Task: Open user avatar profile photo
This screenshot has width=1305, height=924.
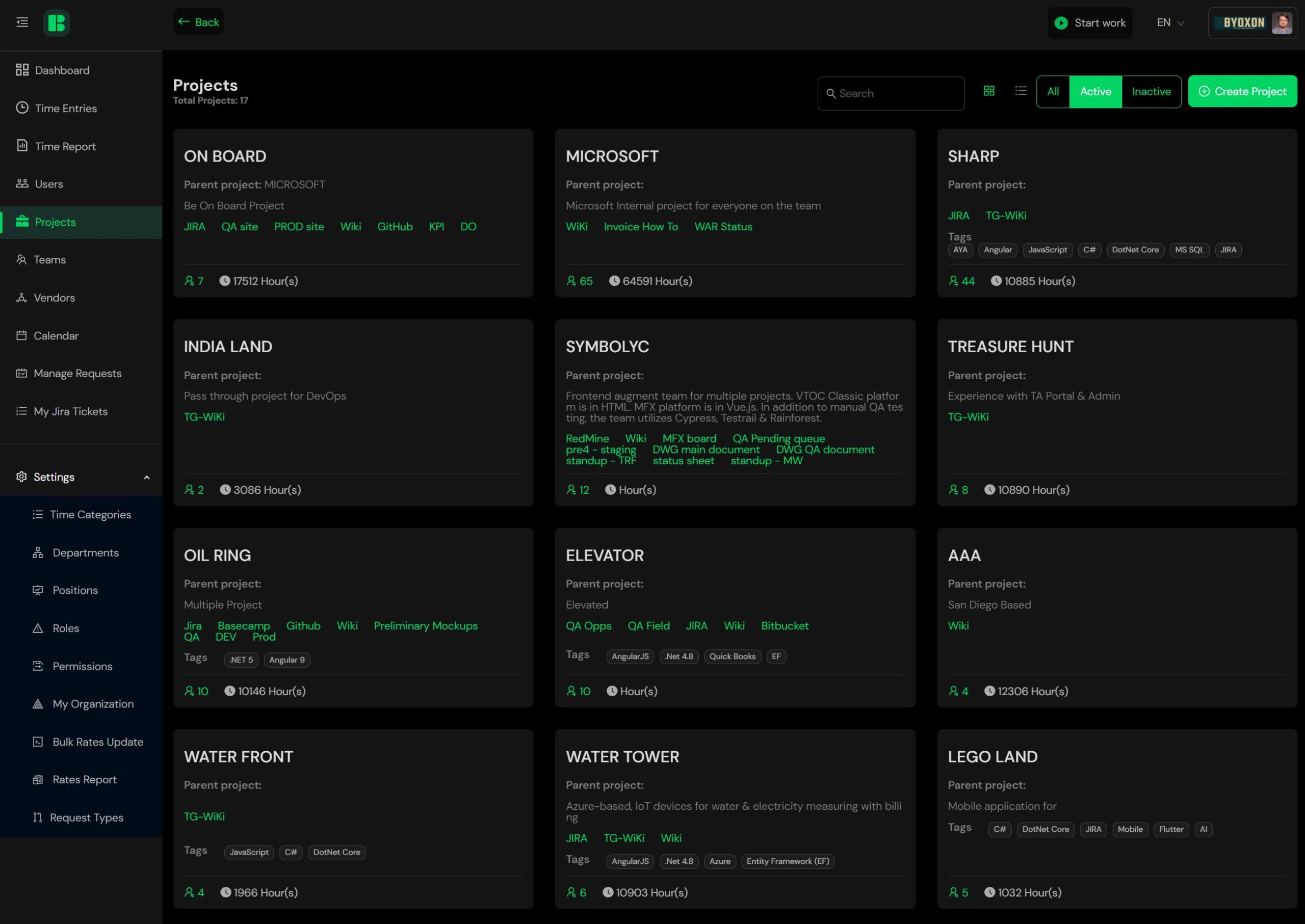Action: pyautogui.click(x=1282, y=23)
